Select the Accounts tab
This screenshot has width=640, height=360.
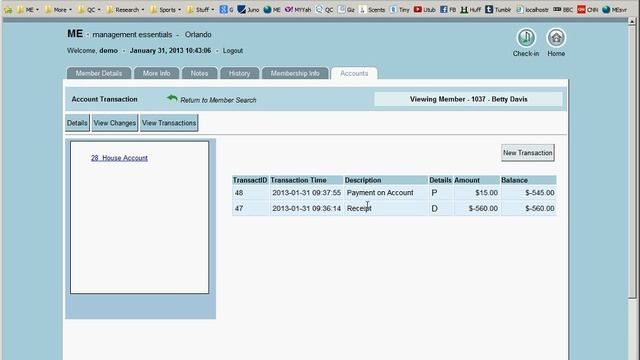tap(354, 73)
